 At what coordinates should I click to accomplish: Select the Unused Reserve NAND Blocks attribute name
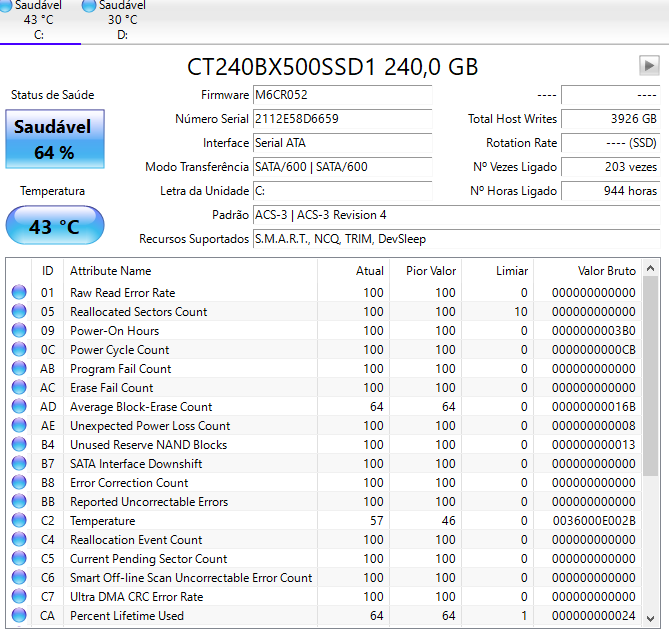148,445
